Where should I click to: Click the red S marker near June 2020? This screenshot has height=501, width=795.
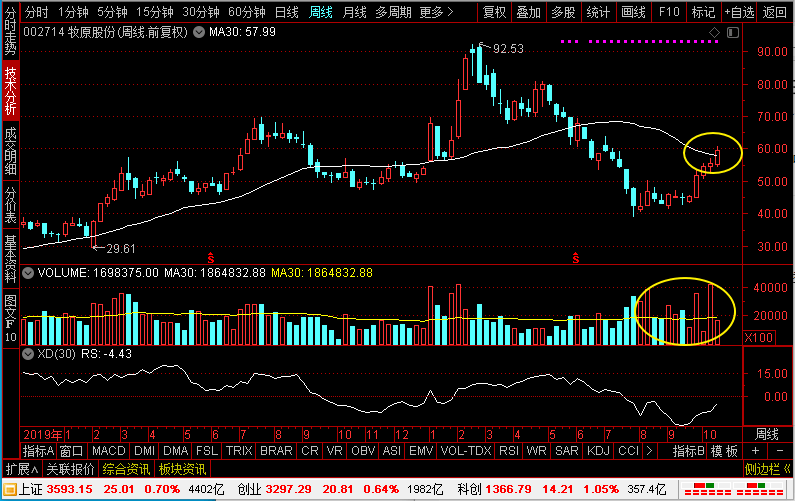click(575, 258)
